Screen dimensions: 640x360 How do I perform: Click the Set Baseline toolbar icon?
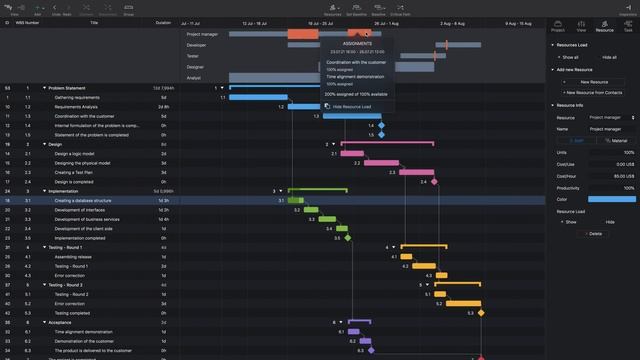[x=356, y=7]
